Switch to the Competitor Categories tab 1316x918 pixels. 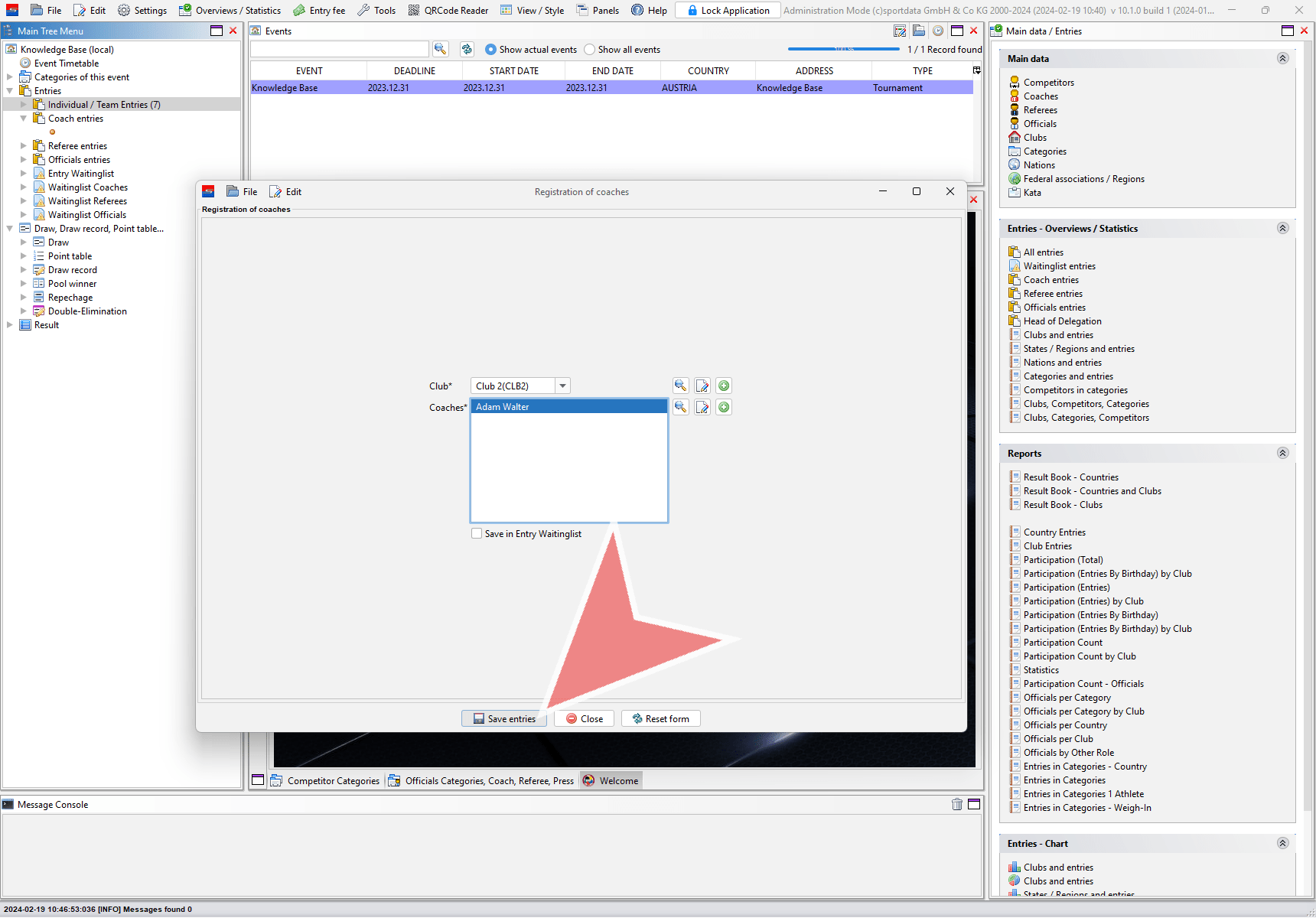[x=326, y=780]
